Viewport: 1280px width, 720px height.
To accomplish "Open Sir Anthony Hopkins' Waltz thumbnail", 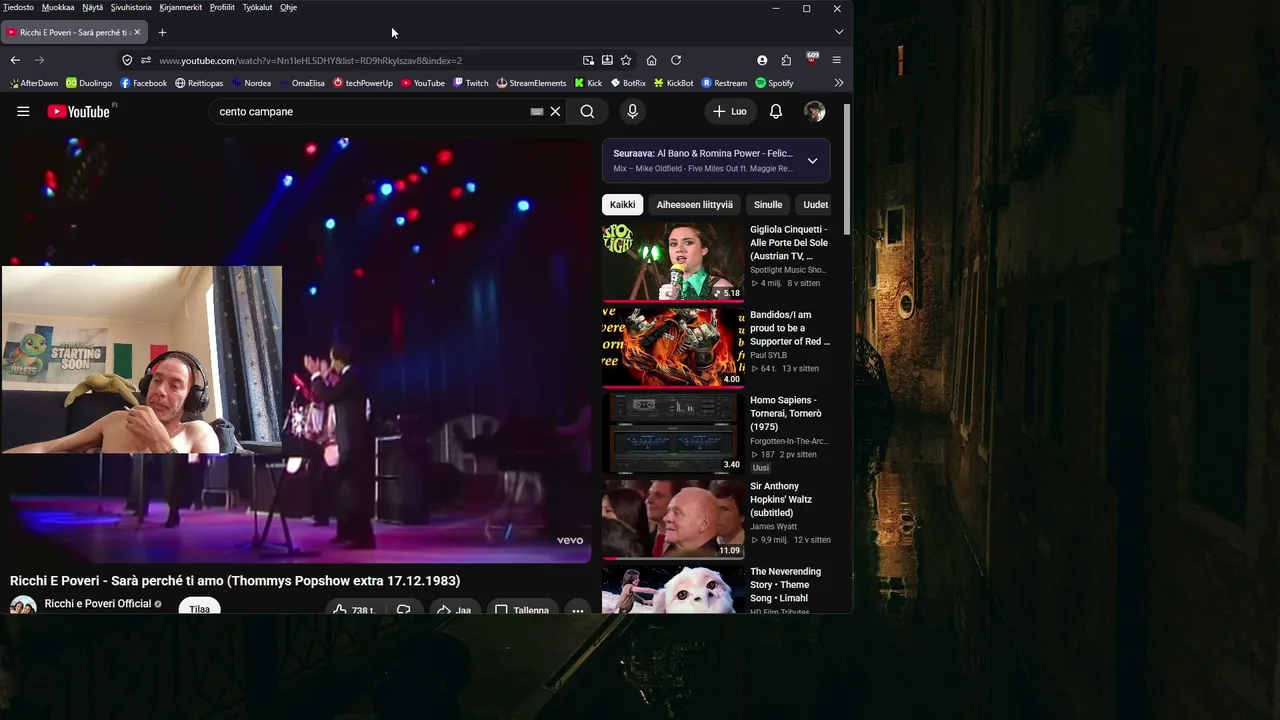I will (x=673, y=518).
